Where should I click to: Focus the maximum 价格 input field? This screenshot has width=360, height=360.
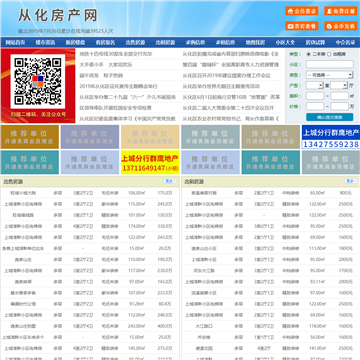340,107
